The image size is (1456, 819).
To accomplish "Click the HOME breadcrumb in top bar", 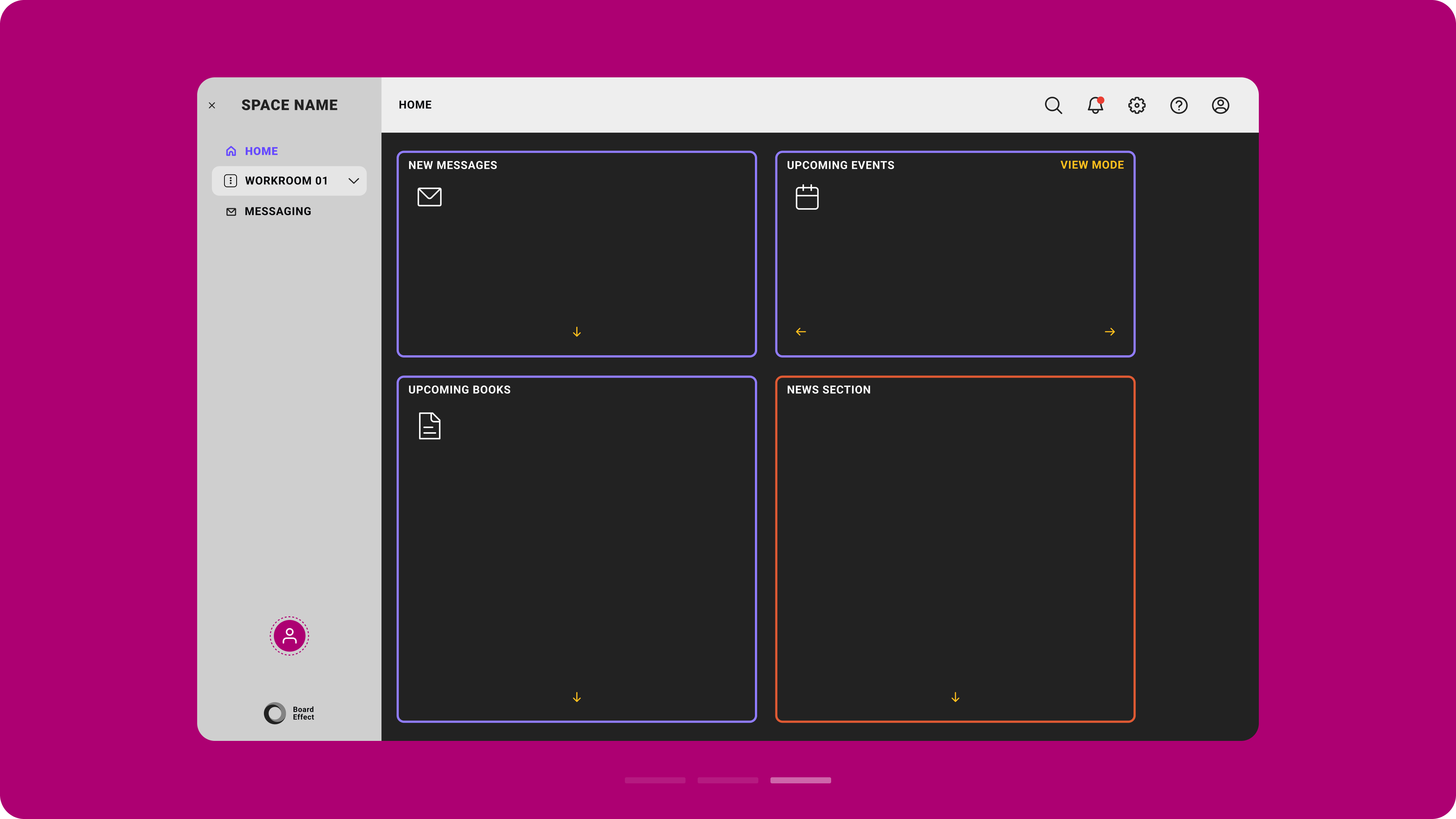I will coord(415,105).
